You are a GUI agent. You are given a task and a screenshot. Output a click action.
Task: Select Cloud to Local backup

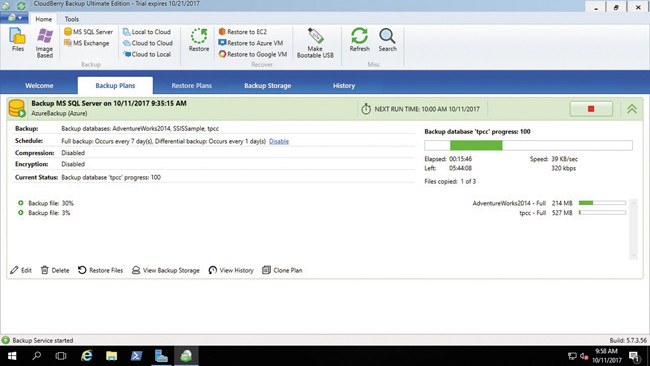tap(147, 54)
